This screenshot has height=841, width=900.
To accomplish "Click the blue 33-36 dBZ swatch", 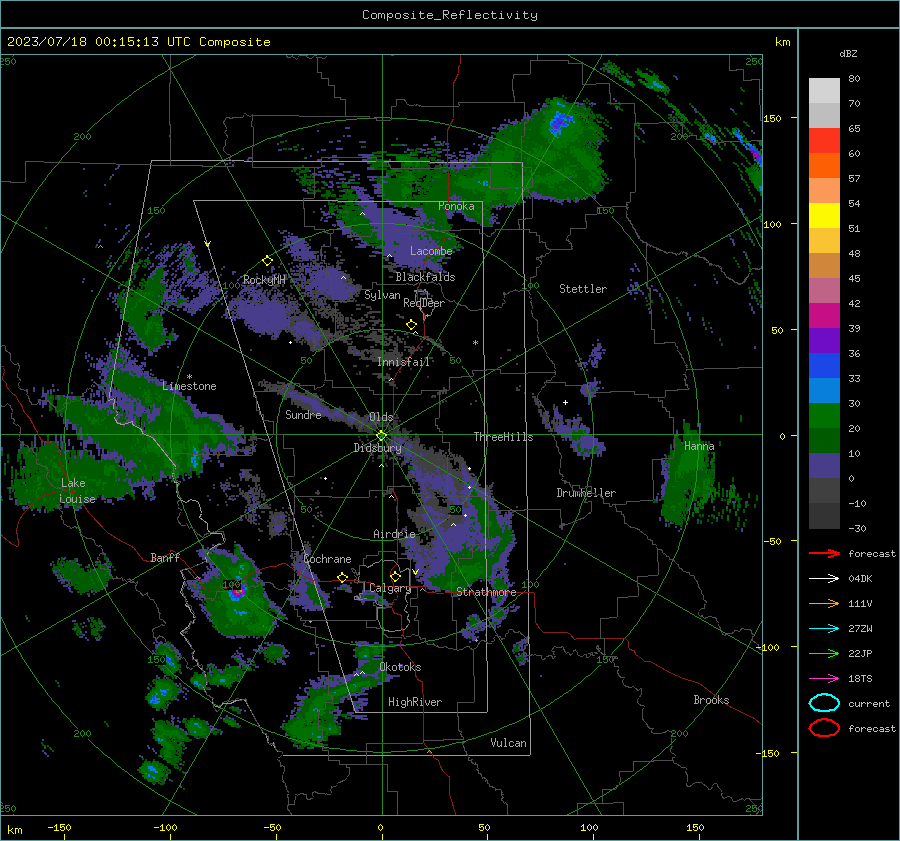I will (x=824, y=365).
